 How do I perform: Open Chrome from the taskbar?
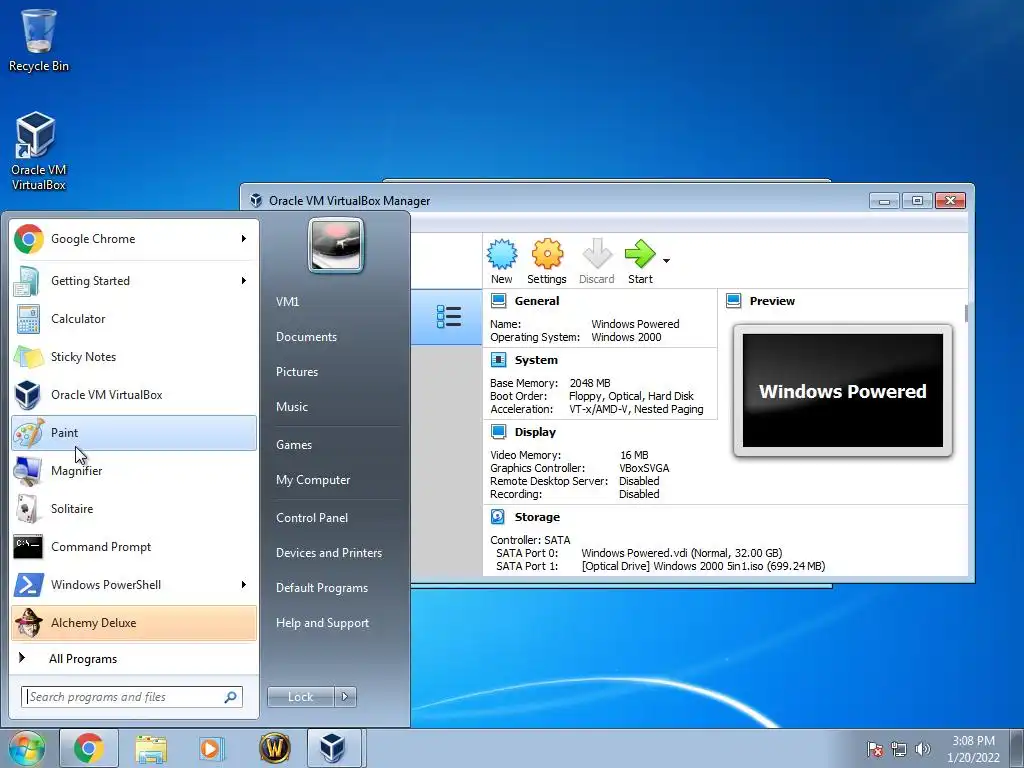(x=89, y=748)
